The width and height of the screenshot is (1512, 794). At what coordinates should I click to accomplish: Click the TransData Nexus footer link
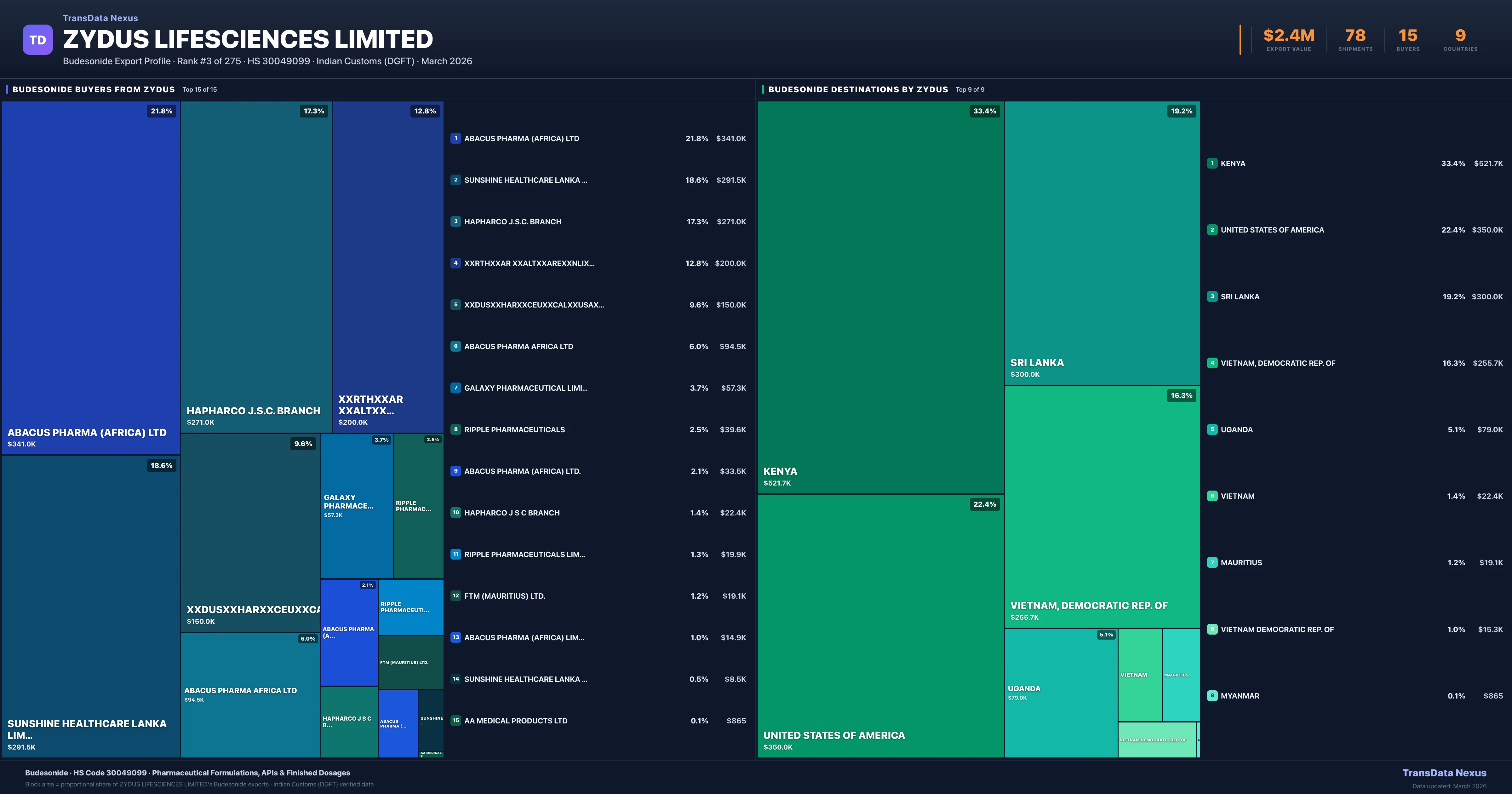tap(1444, 773)
